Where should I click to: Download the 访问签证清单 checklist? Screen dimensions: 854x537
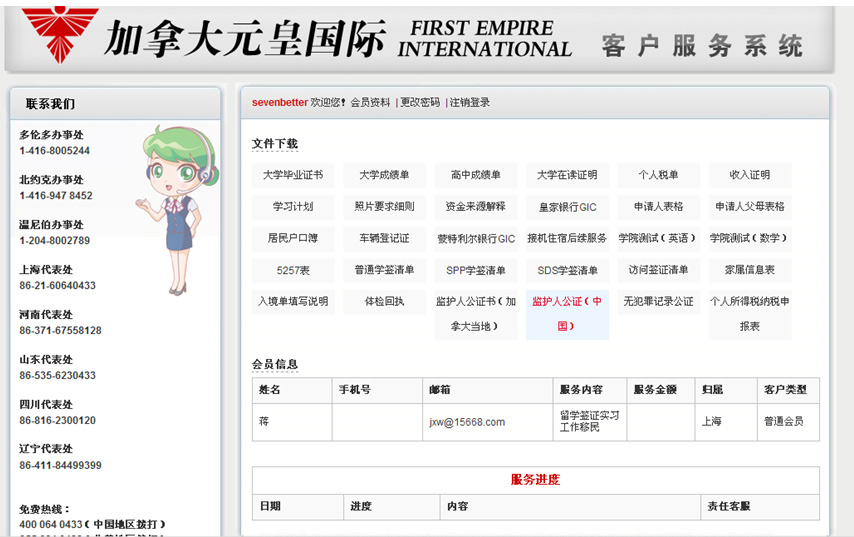[658, 270]
